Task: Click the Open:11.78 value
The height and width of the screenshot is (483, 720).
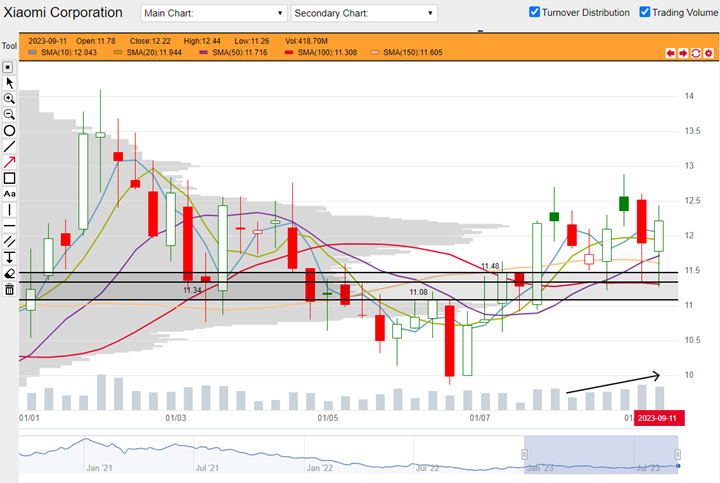Action: point(96,41)
